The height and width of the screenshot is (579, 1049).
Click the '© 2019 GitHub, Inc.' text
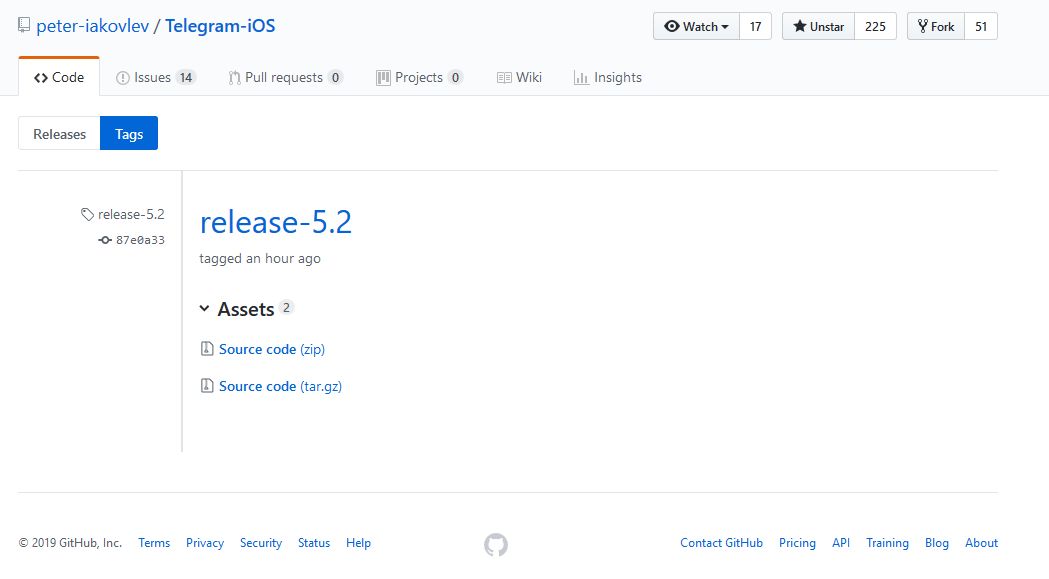point(70,543)
